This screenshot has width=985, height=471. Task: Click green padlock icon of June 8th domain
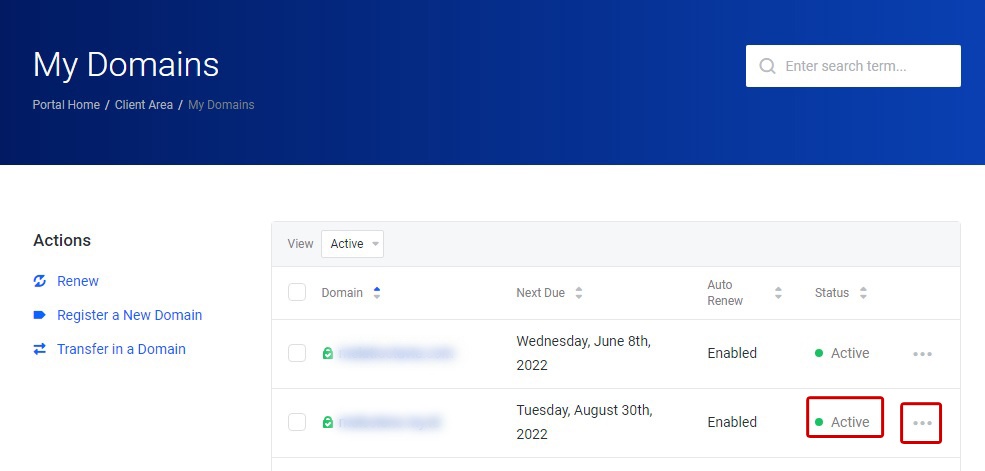[327, 353]
